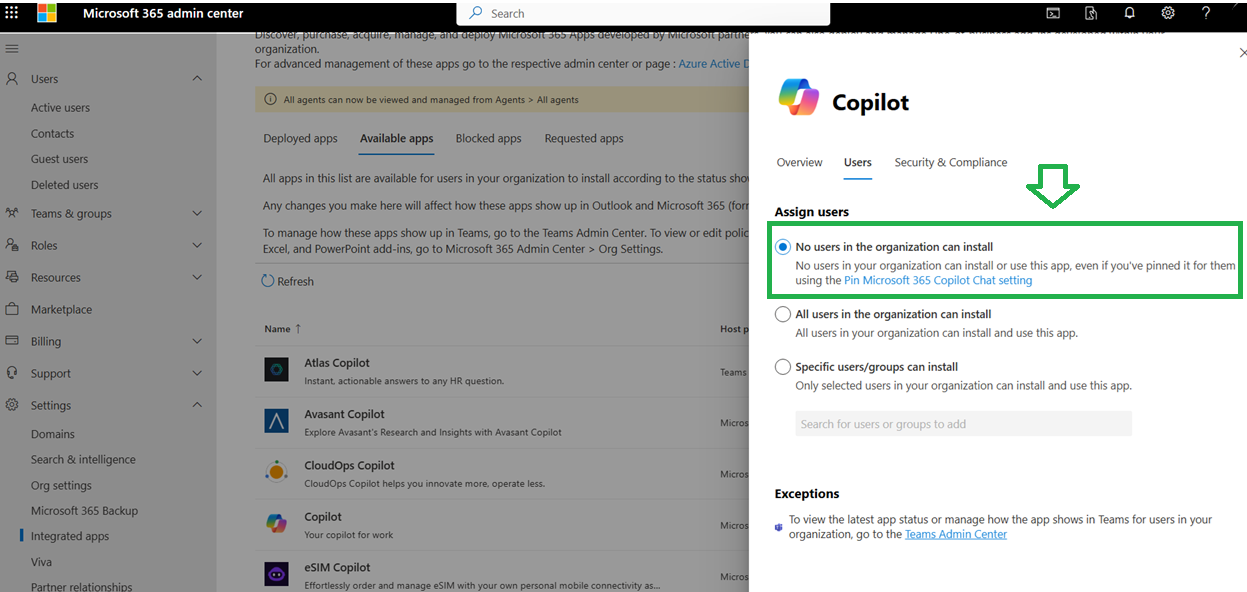
Task: Select Specific users/groups can install
Action: [x=783, y=367]
